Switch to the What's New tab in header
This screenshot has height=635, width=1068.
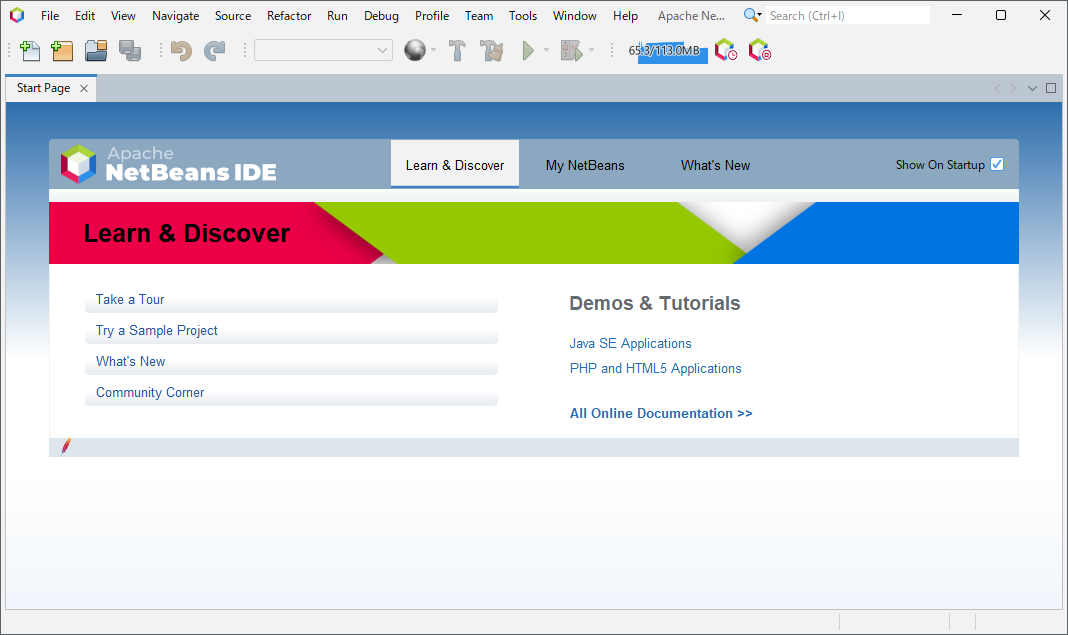point(715,165)
